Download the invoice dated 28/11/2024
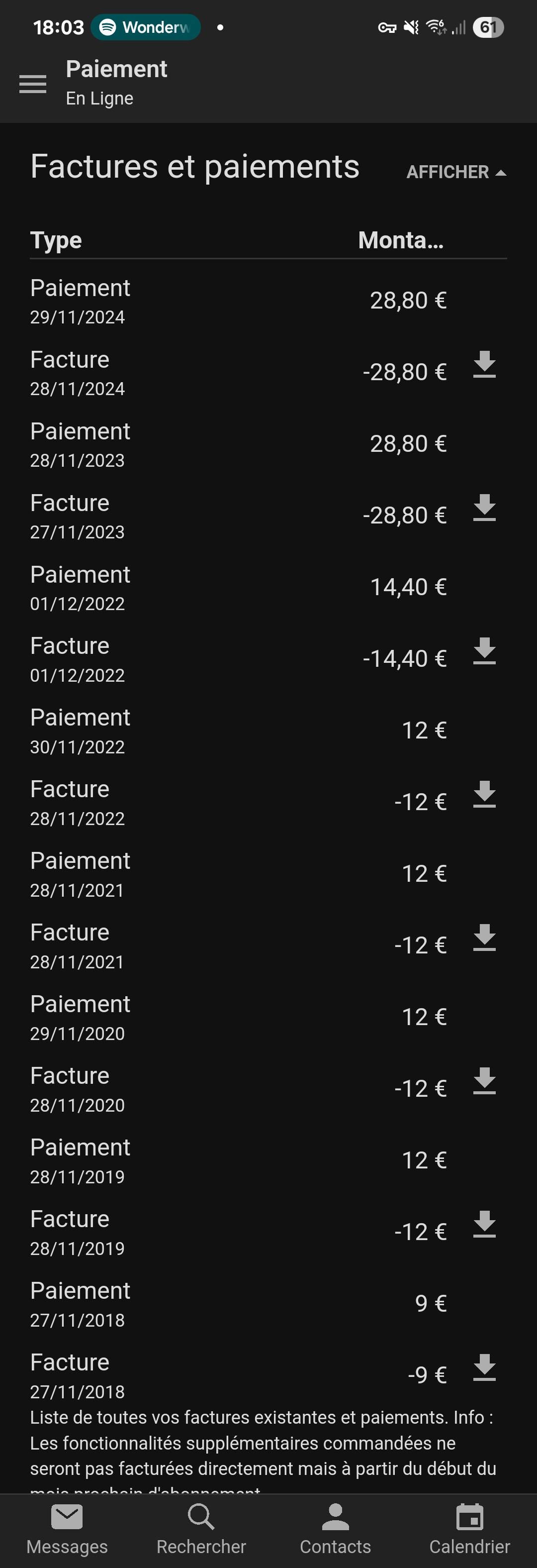Viewport: 537px width, 1568px height. [x=484, y=365]
